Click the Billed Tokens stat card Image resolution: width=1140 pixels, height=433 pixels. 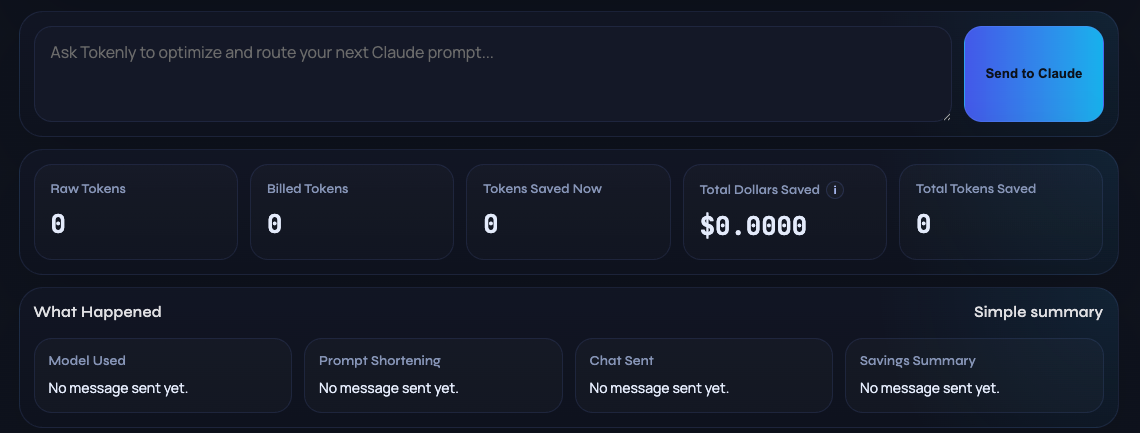coord(345,212)
